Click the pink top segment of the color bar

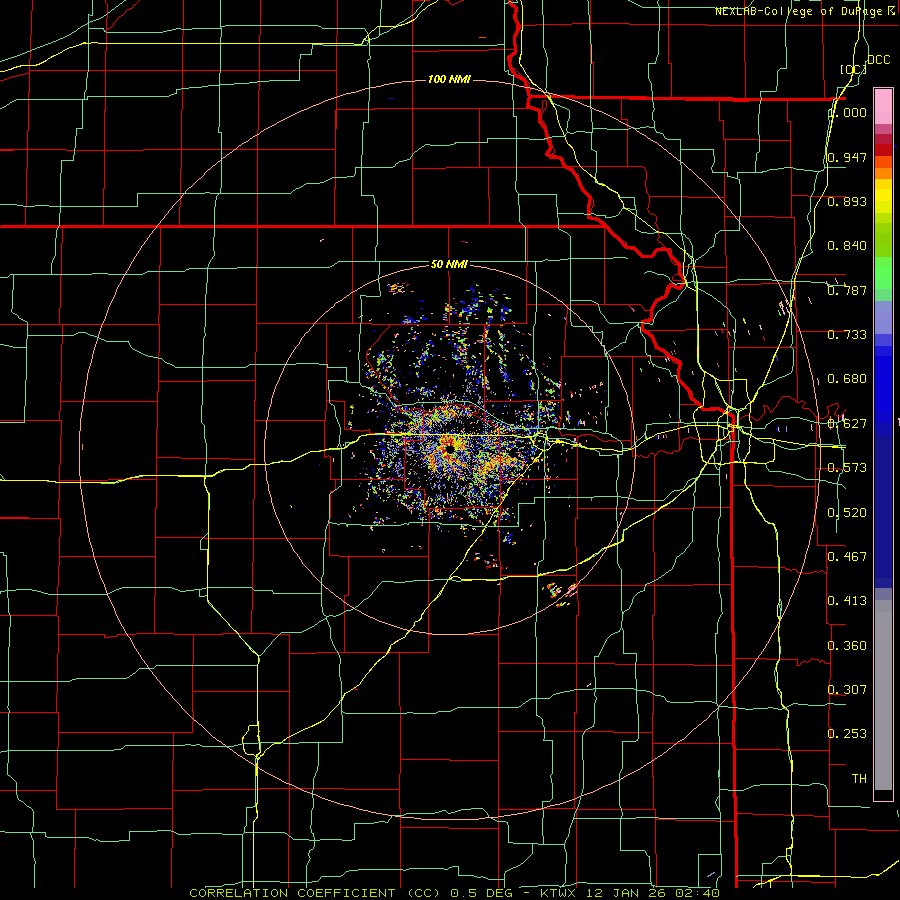point(883,107)
